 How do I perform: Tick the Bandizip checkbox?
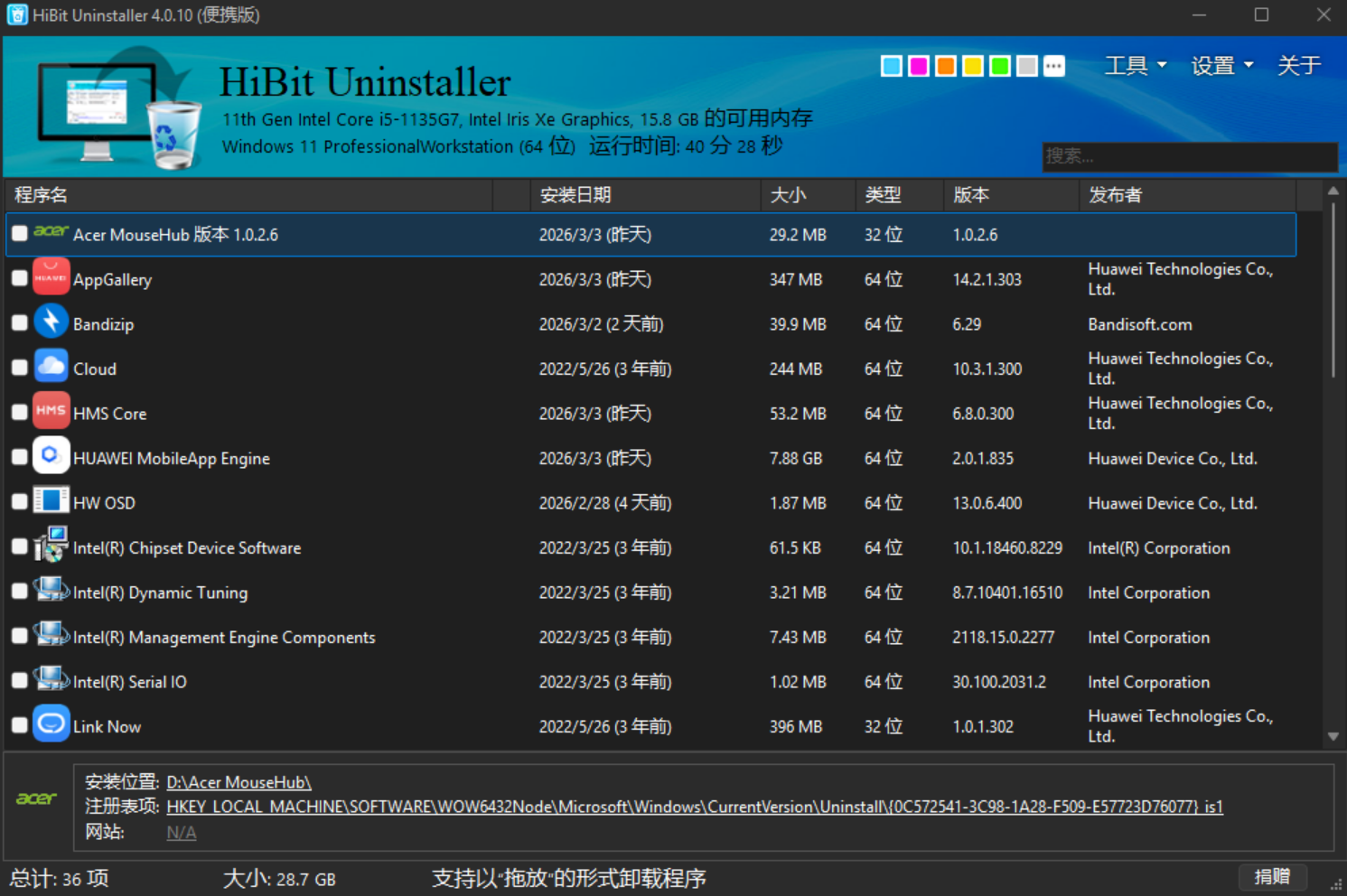[x=19, y=322]
